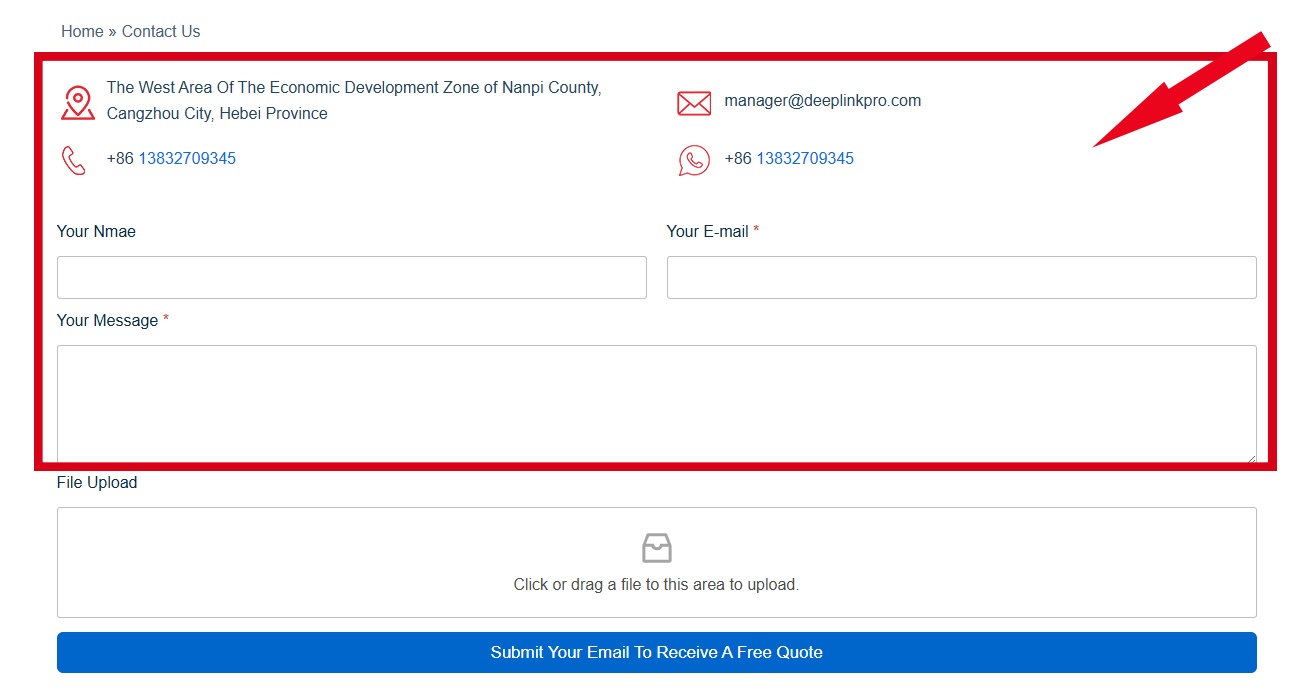Screen dimensions: 1309x689
Task: Click the inbox tray upload icon
Action: (x=657, y=548)
